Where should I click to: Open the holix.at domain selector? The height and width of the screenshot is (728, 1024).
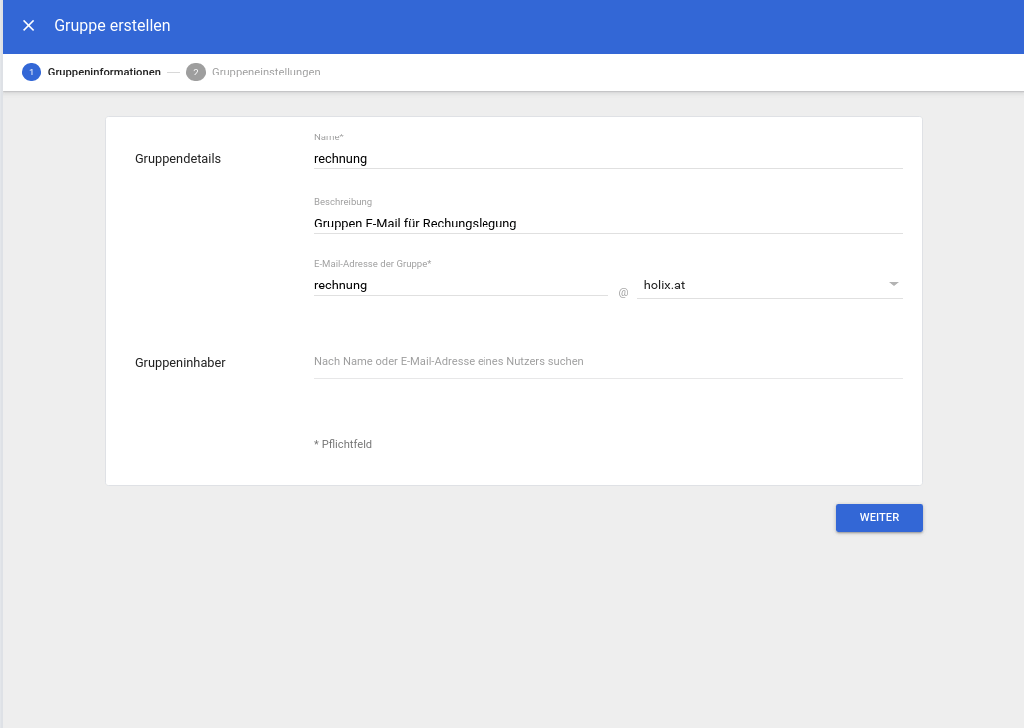tap(770, 284)
